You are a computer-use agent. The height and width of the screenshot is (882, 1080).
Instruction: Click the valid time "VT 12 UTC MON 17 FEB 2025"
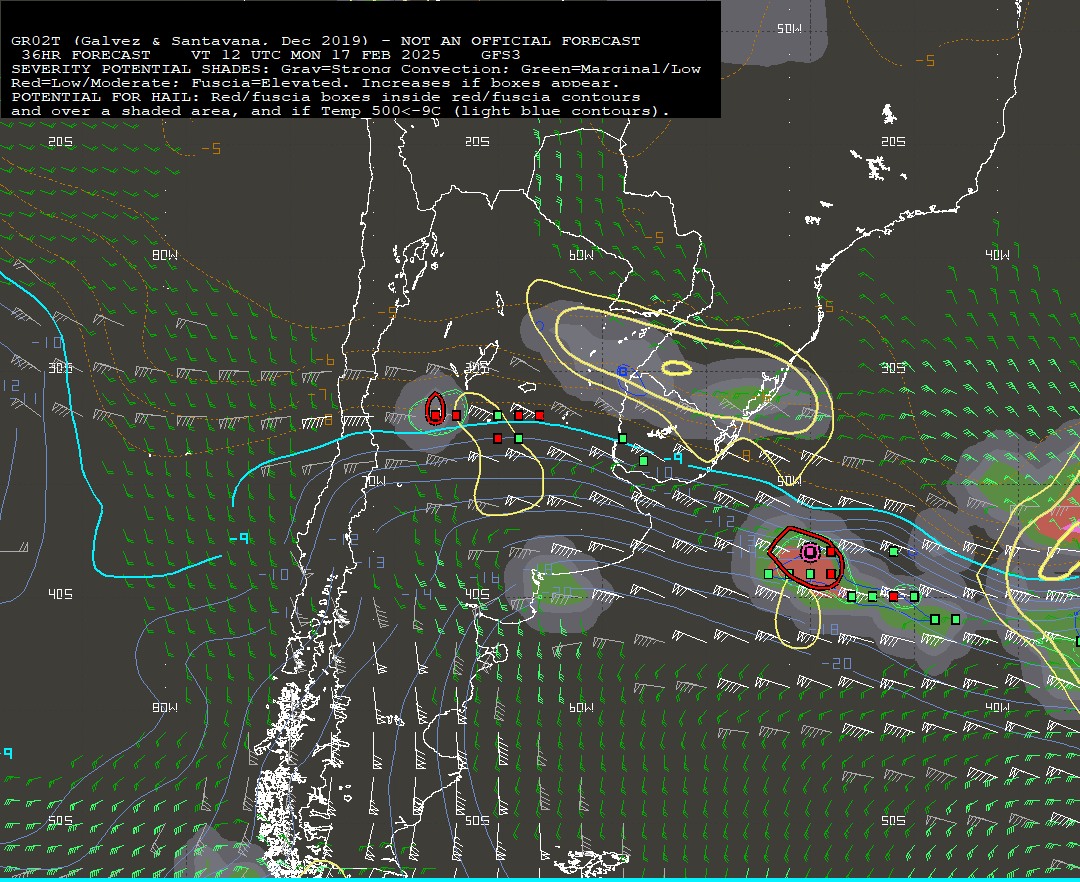tap(315, 54)
